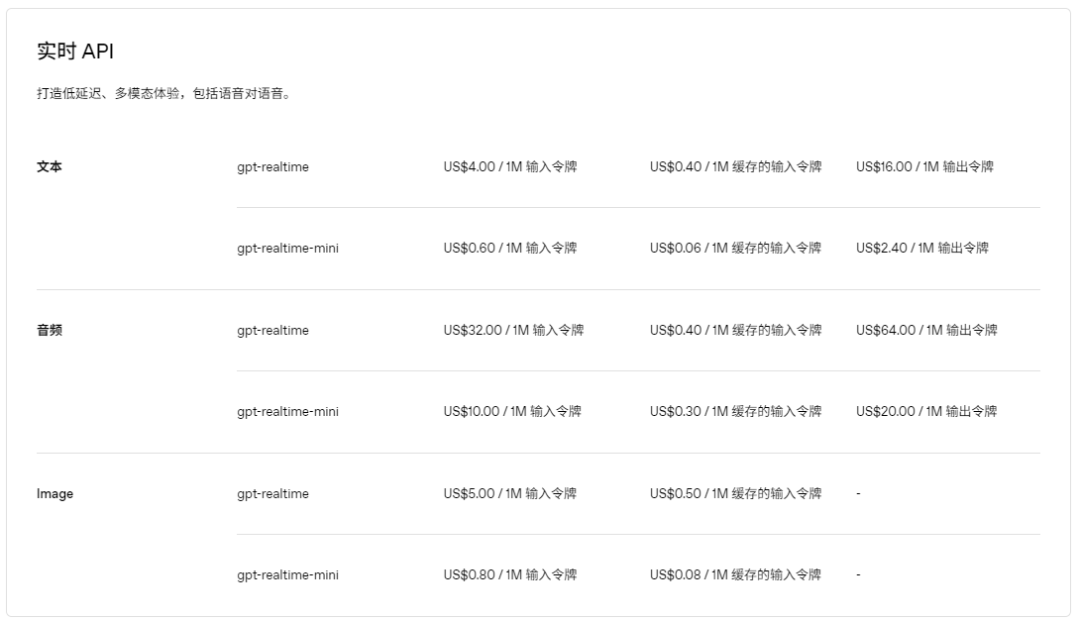1080x619 pixels.
Task: Select the US$10.00 / 1M input price
Action: click(513, 411)
